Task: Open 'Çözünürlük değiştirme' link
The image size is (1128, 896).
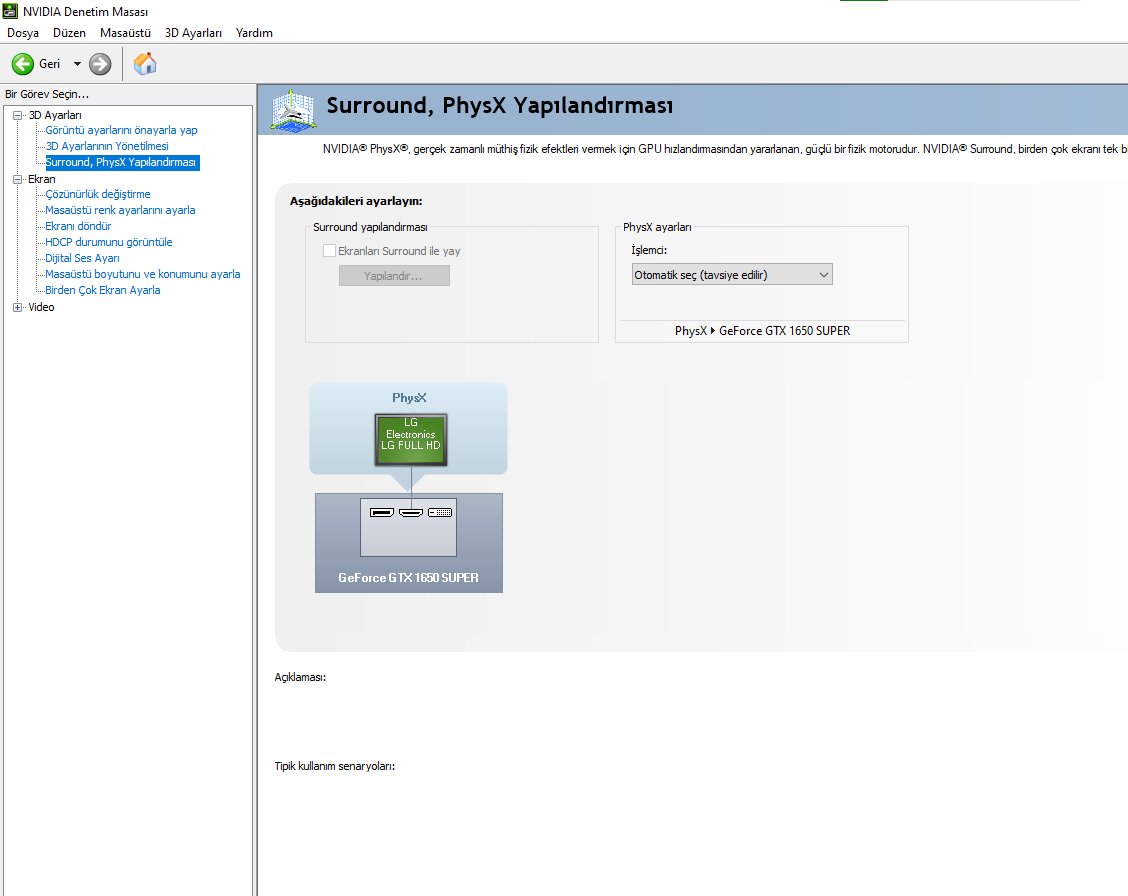Action: click(x=98, y=194)
